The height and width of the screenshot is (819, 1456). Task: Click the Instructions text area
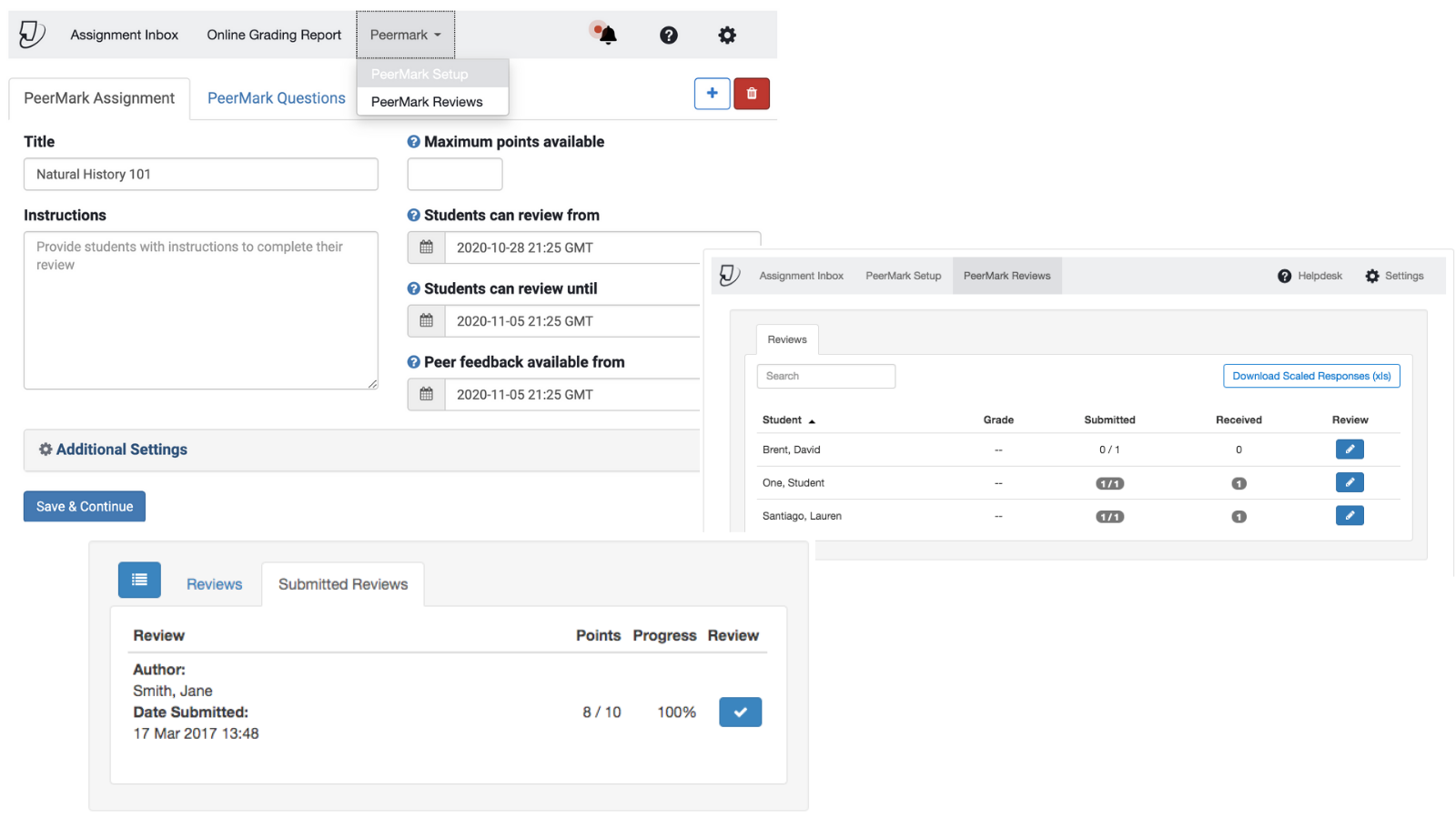201,310
